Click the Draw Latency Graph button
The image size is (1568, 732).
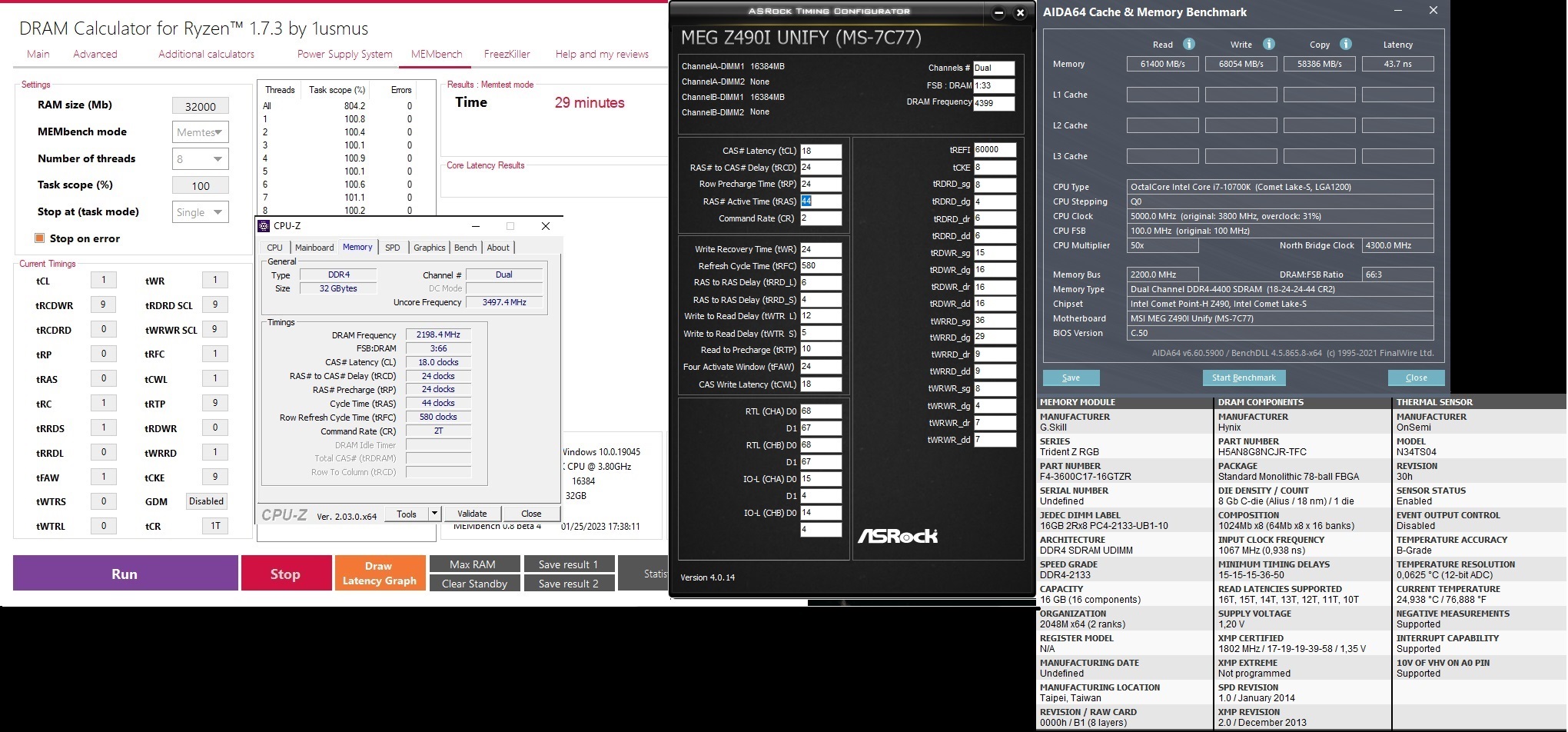[380, 574]
